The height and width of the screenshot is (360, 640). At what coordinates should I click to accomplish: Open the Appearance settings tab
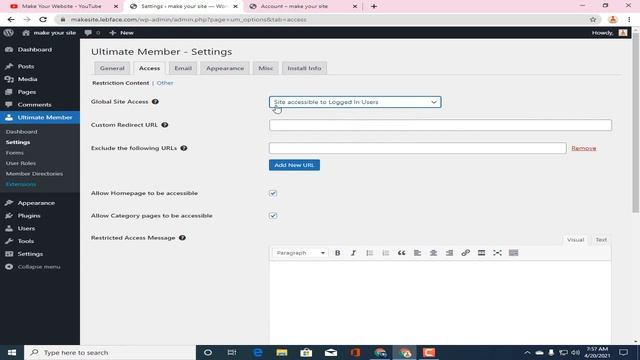point(225,68)
